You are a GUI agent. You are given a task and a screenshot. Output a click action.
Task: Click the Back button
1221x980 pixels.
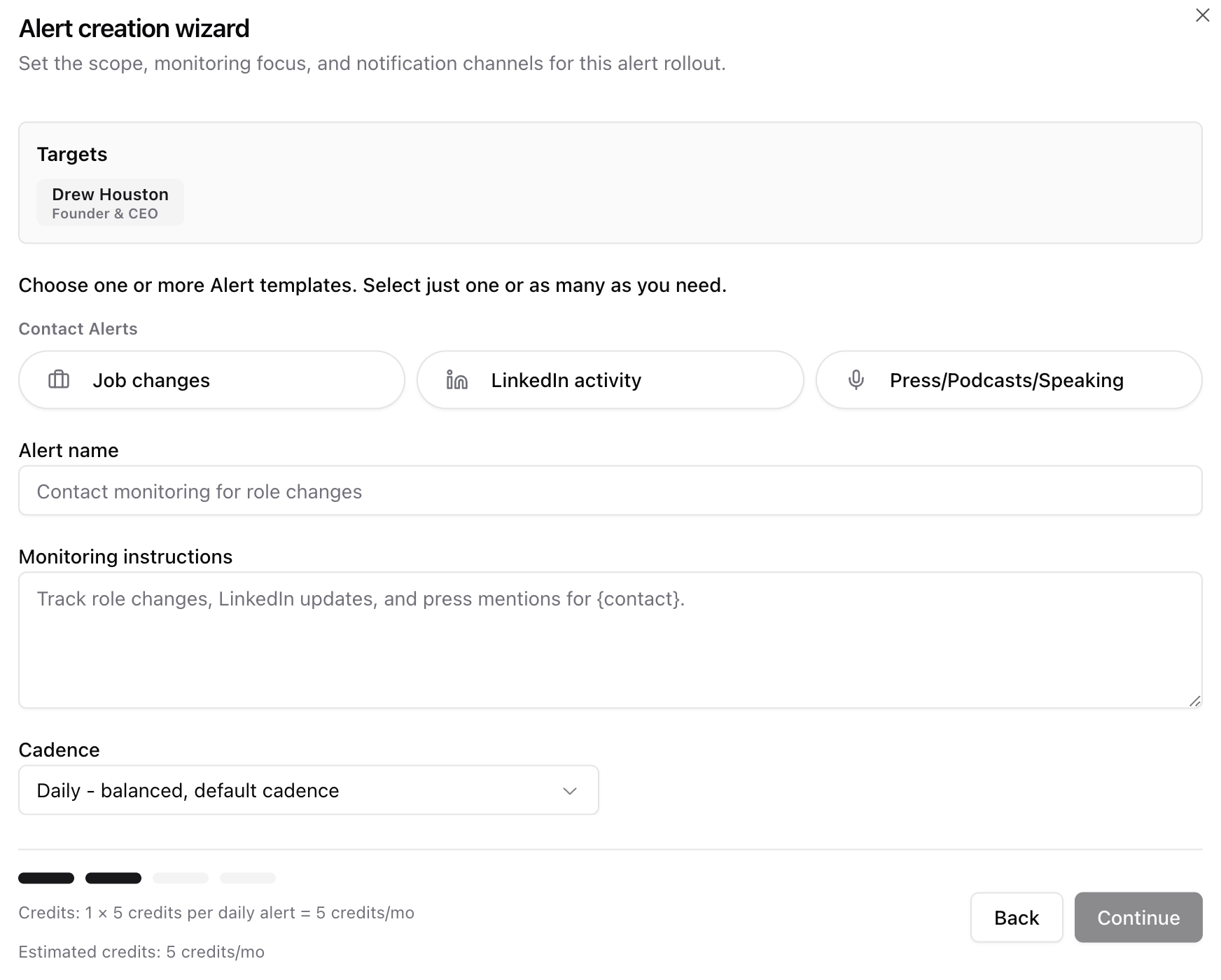(1016, 918)
